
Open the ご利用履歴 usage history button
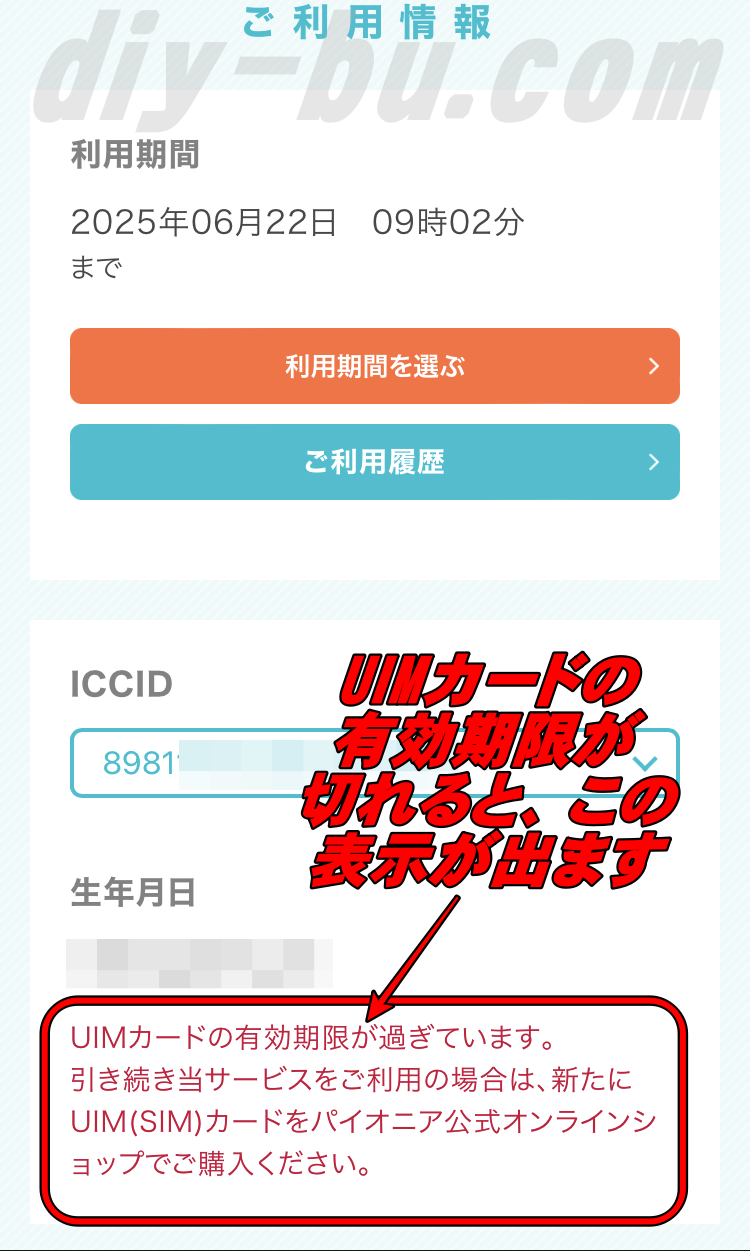click(x=375, y=462)
